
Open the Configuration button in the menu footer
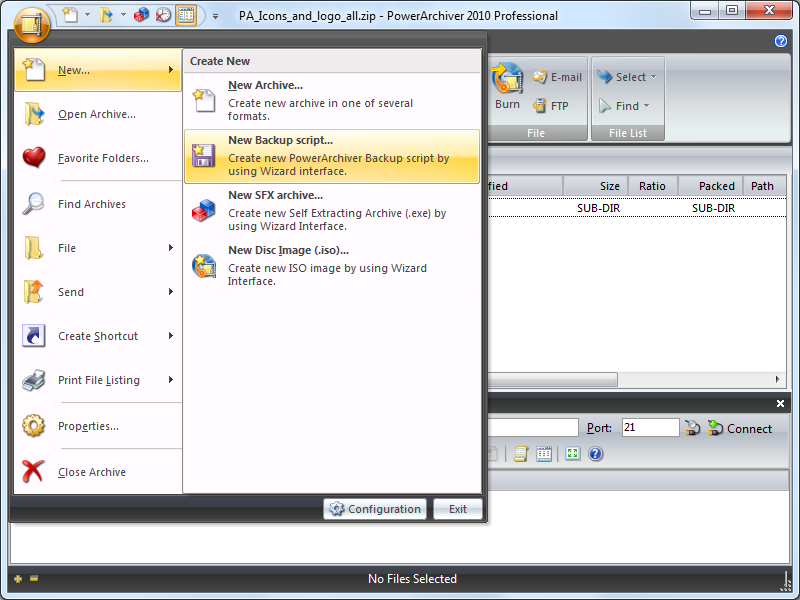click(x=375, y=509)
